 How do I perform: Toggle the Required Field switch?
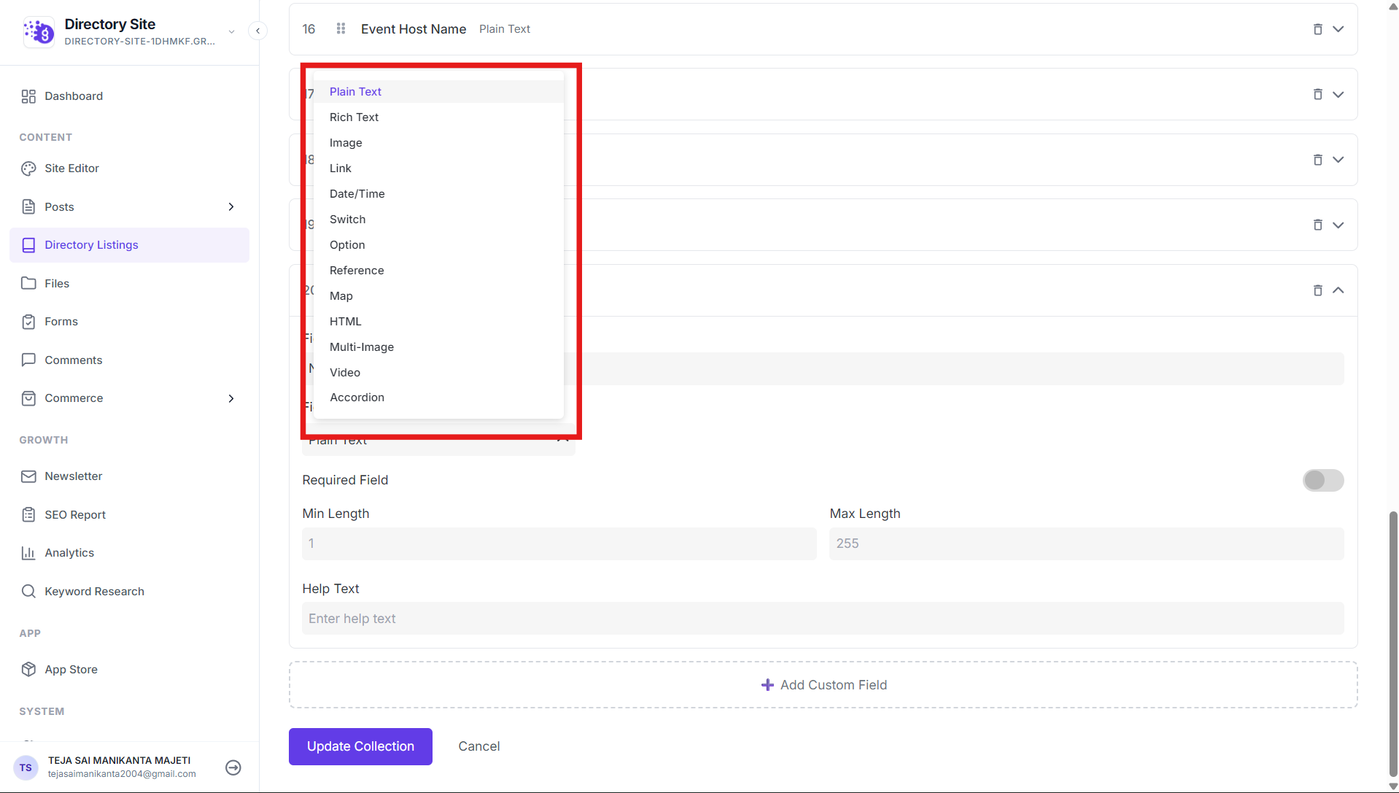1322,480
